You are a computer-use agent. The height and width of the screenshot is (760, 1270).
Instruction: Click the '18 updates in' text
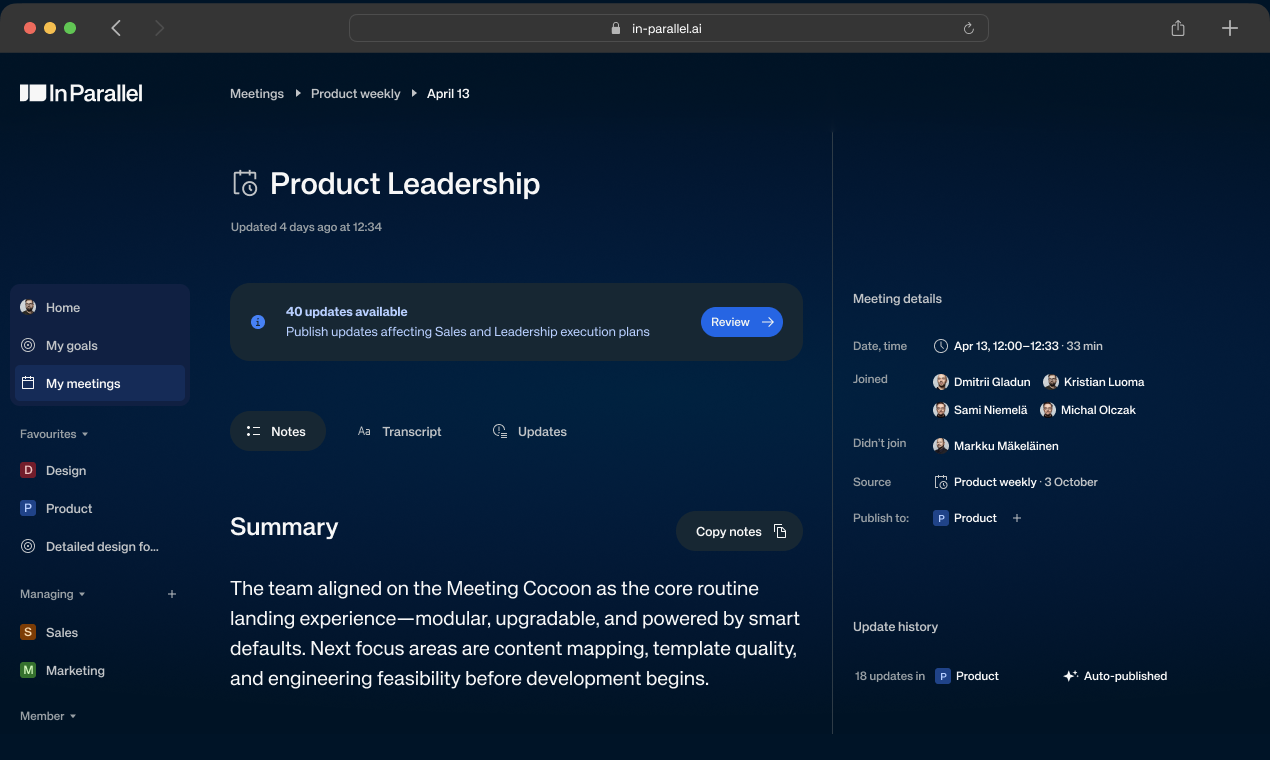890,676
